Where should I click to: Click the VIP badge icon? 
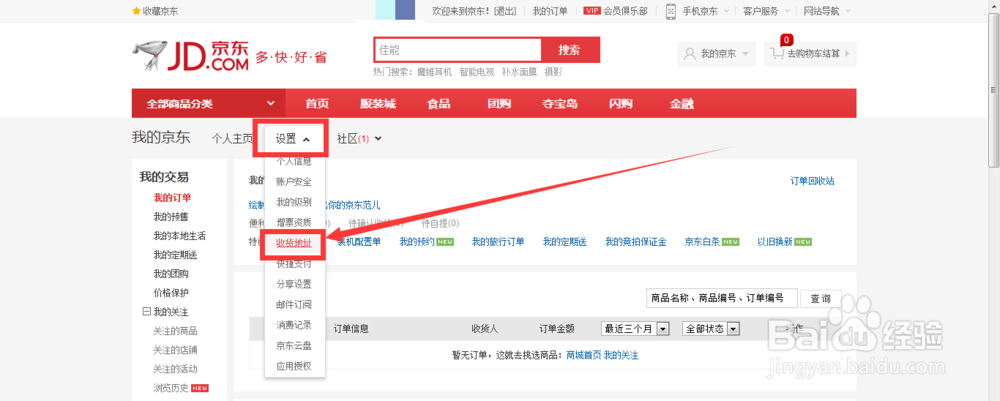click(591, 11)
